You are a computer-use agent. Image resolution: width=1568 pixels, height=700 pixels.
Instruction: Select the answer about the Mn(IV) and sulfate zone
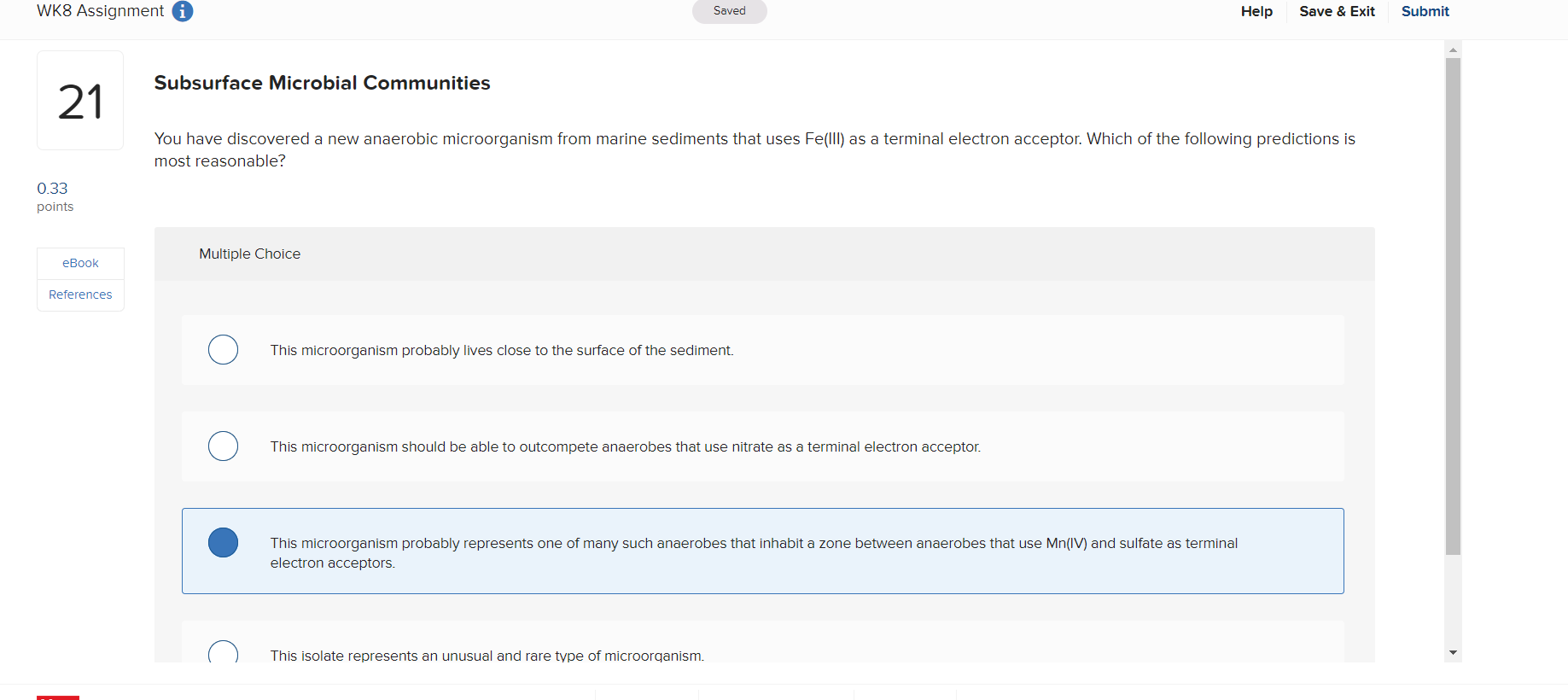(223, 542)
